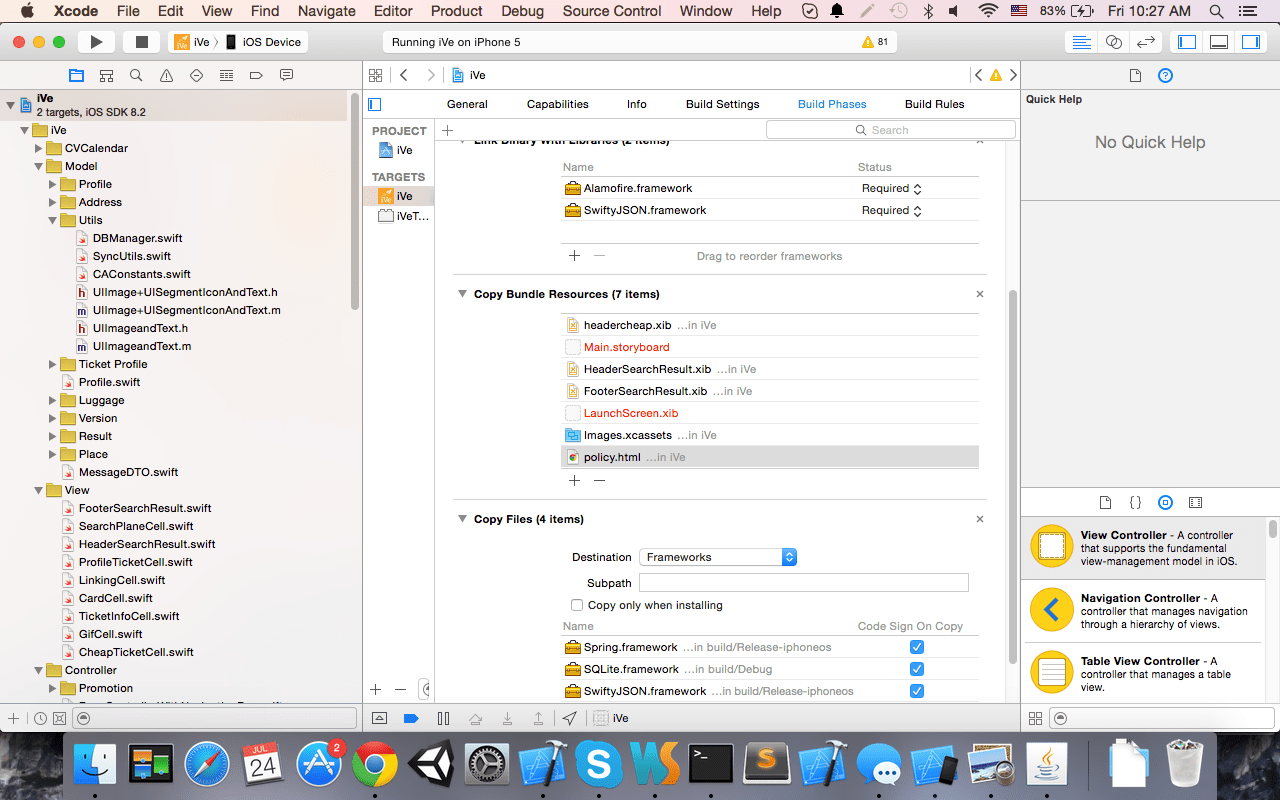
Task: Switch to the Assistant editor
Action: click(x=1113, y=42)
